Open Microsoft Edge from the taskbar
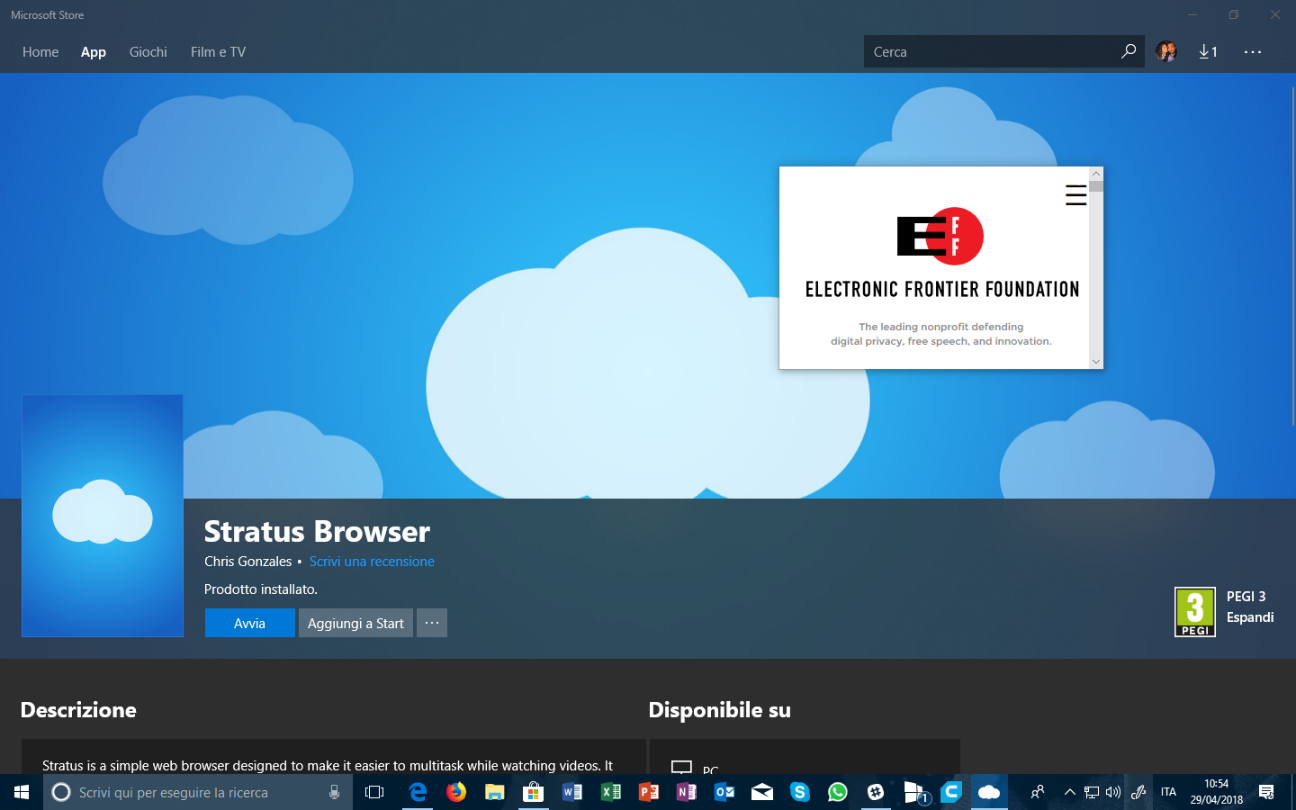 tap(418, 792)
